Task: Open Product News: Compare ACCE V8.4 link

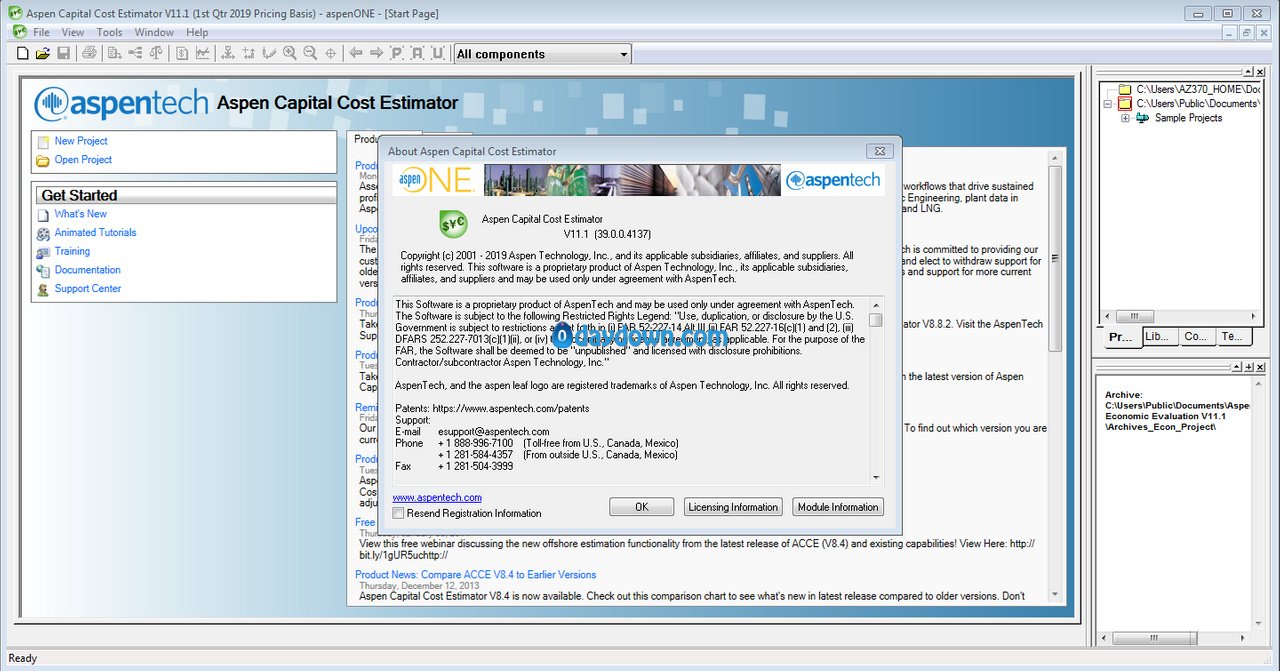Action: pyautogui.click(x=475, y=575)
